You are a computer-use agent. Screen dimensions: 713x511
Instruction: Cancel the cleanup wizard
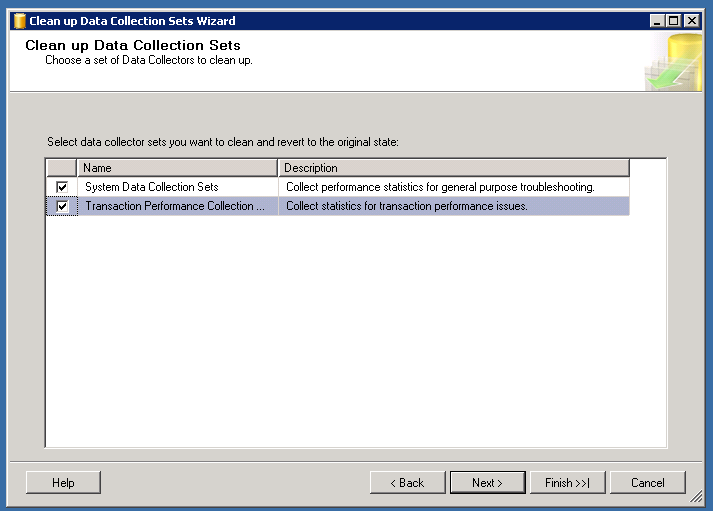coord(647,483)
